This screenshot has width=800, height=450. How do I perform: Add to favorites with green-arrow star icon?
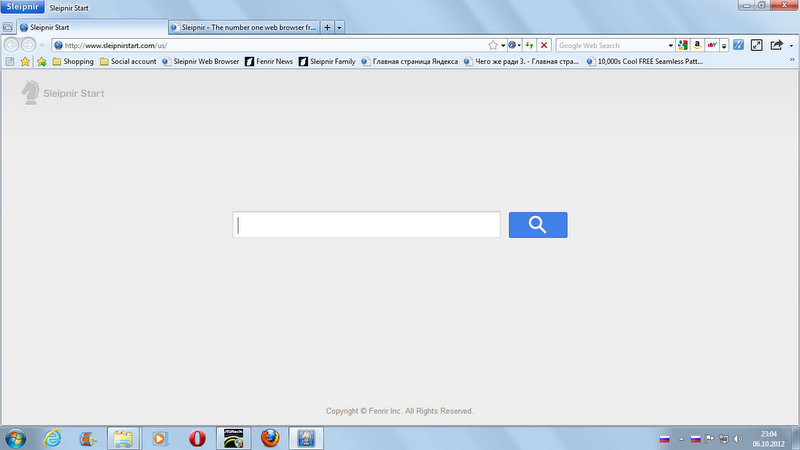coord(42,62)
